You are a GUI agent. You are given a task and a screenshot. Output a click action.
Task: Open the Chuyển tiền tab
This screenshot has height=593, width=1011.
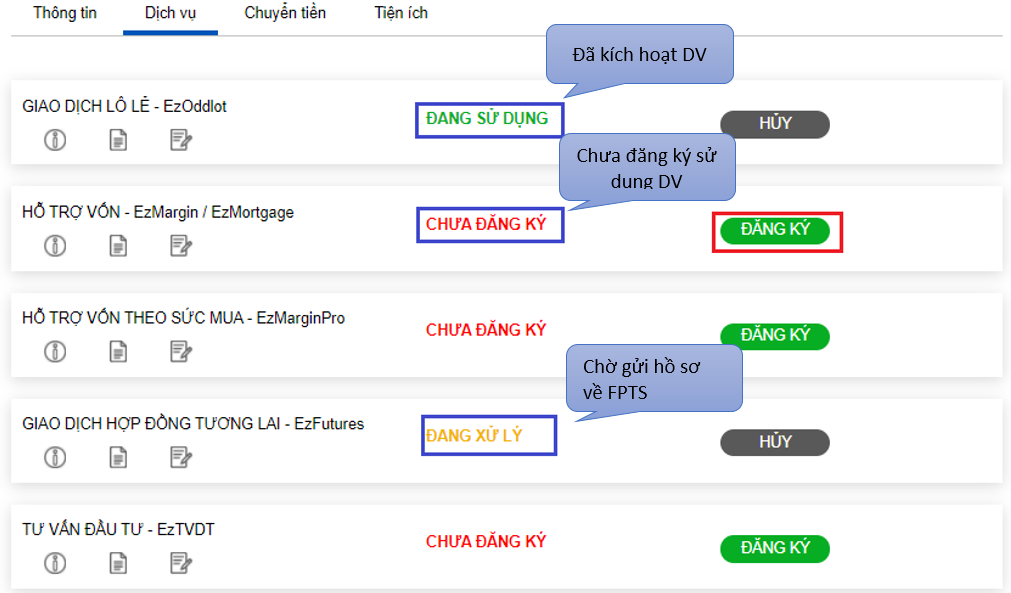pos(285,13)
